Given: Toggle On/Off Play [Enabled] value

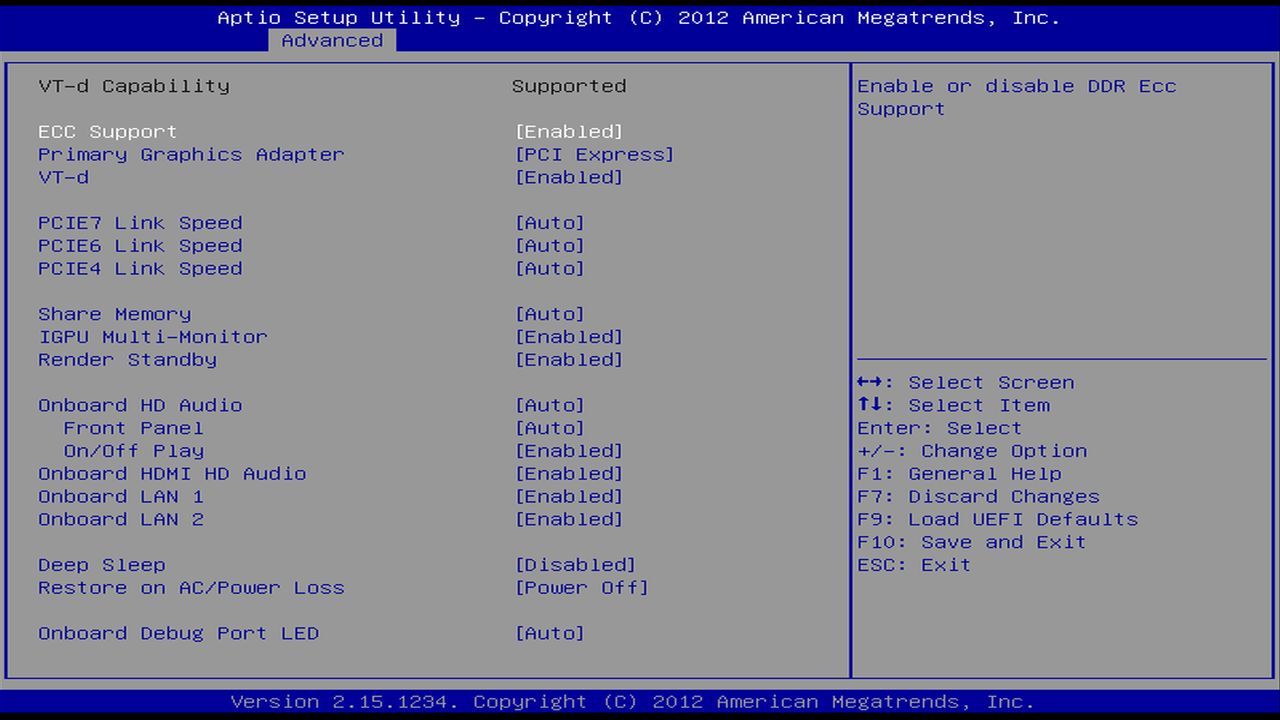Looking at the screenshot, I should point(569,451).
